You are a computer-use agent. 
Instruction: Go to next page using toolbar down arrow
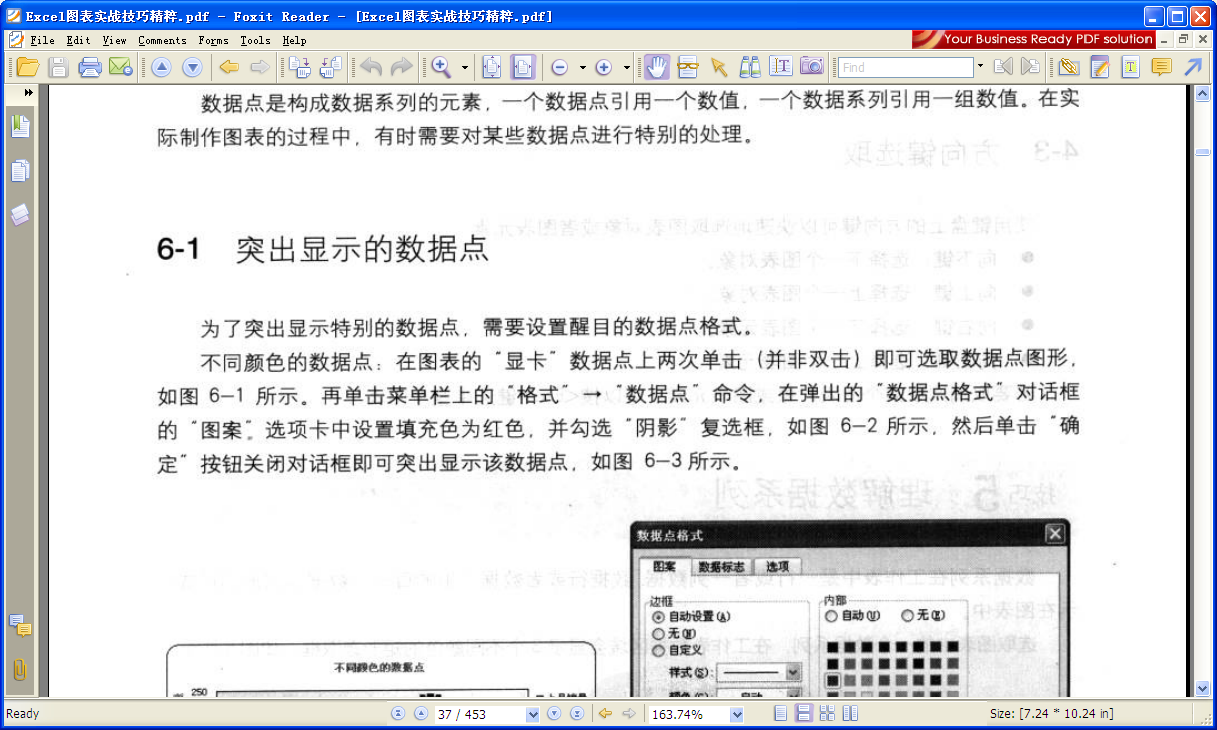(192, 67)
